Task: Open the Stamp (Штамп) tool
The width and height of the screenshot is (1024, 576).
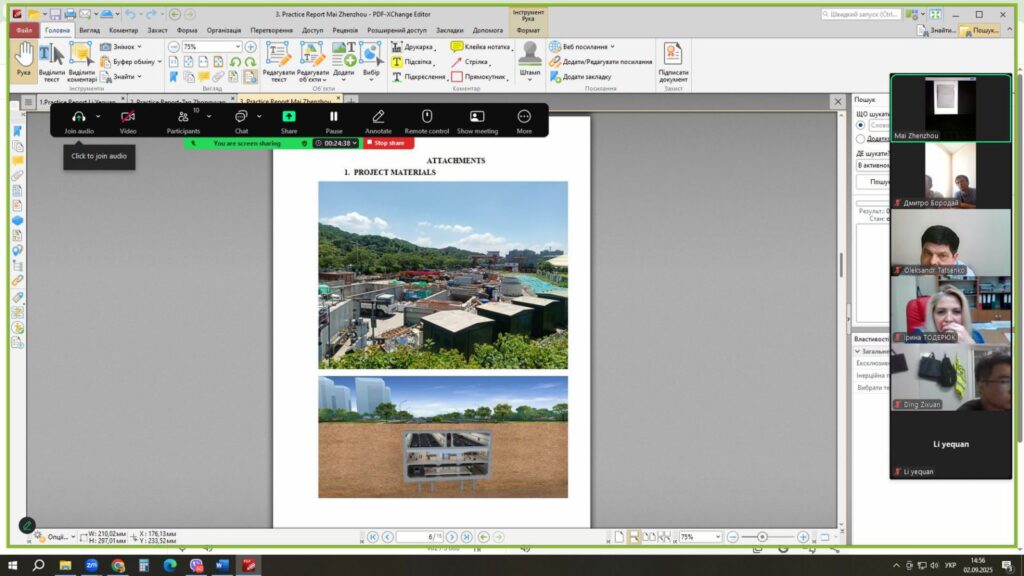Action: 530,60
